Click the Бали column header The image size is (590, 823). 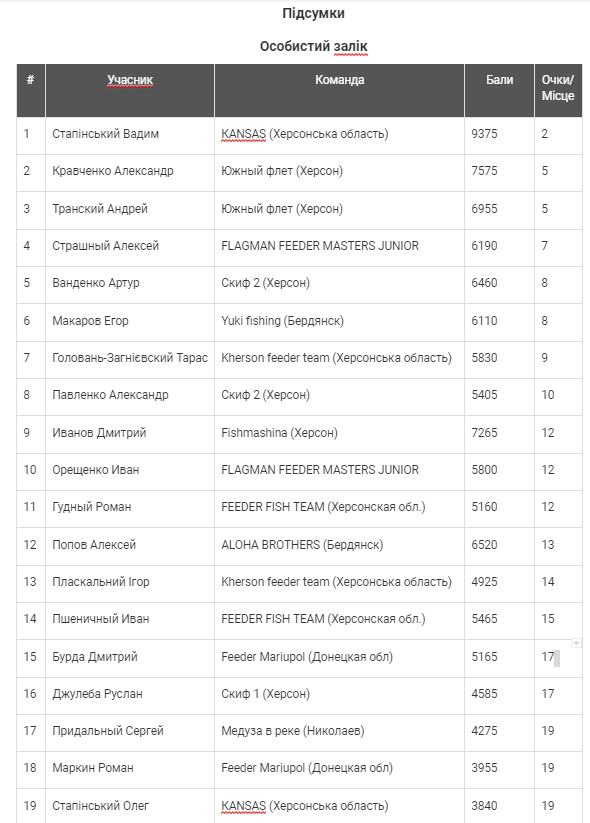coord(499,90)
